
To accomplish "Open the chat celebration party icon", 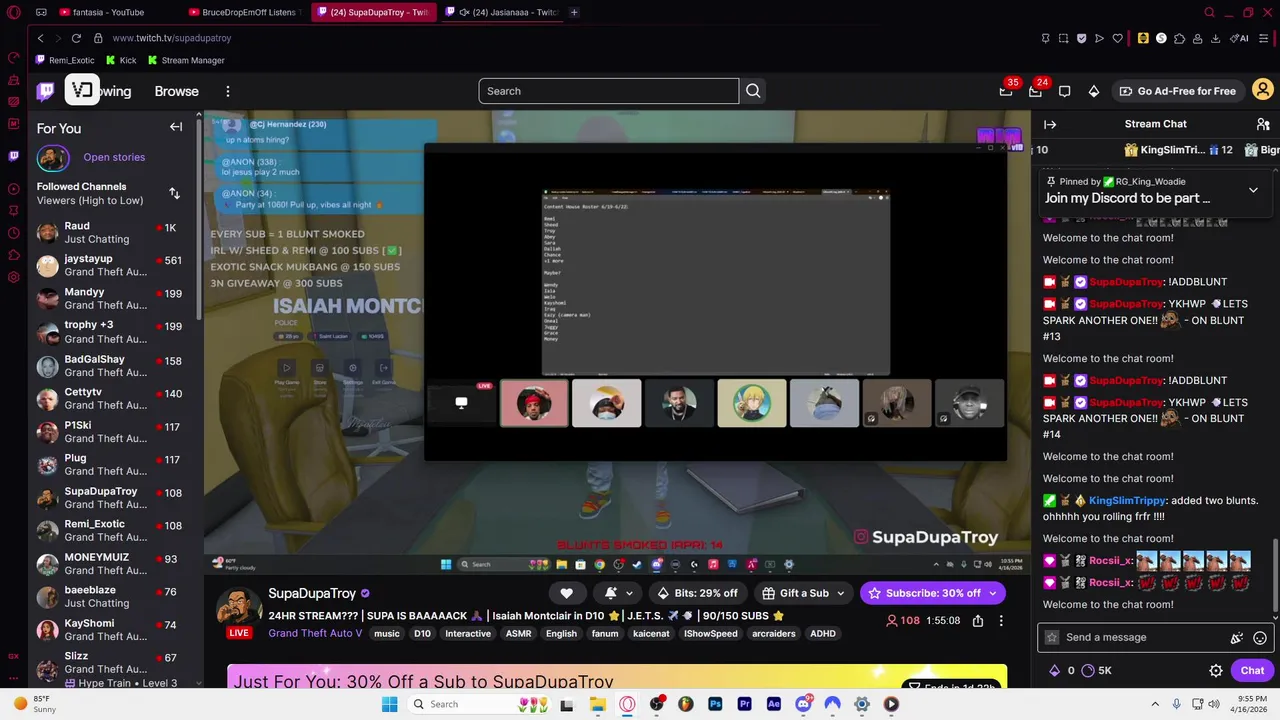I will click(1237, 638).
